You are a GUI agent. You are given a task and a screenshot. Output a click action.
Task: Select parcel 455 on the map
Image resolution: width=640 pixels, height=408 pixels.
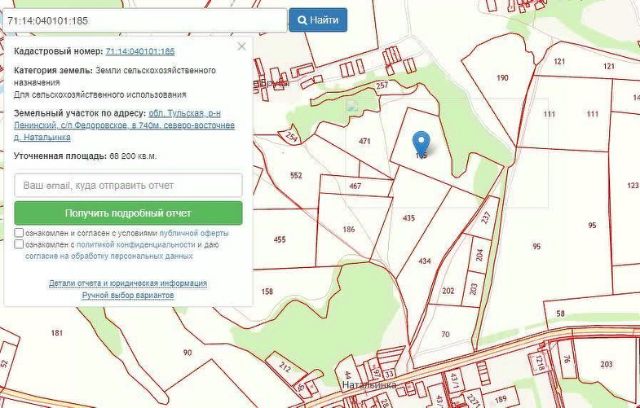pyautogui.click(x=280, y=239)
